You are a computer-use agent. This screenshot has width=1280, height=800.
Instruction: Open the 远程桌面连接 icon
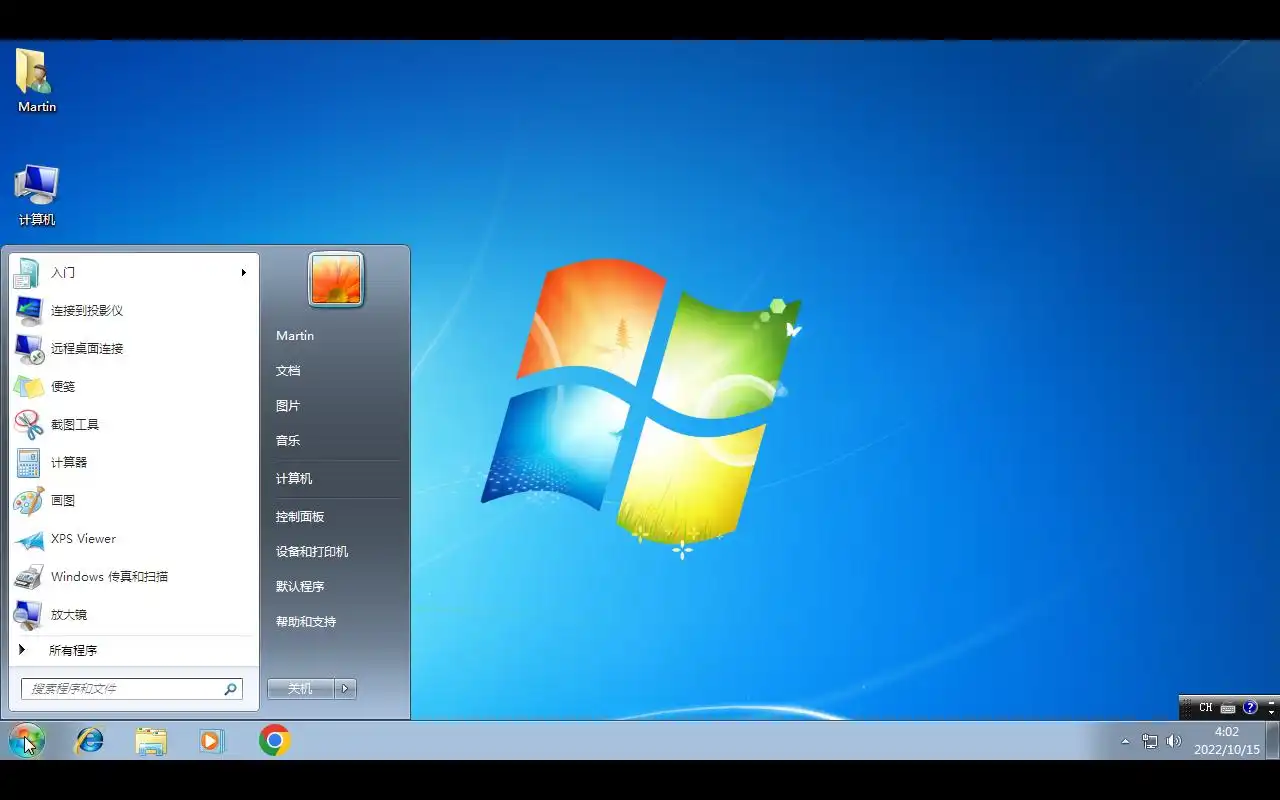coord(28,348)
